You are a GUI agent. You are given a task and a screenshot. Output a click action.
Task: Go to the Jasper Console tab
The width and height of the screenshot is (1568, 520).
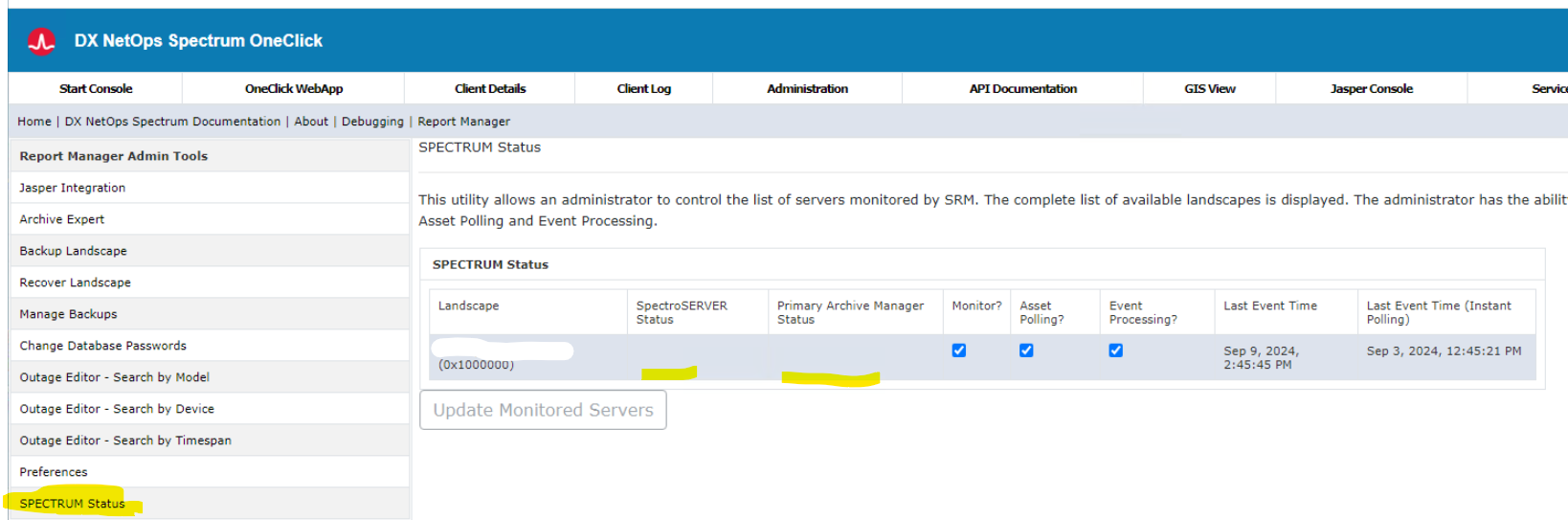click(x=1371, y=88)
